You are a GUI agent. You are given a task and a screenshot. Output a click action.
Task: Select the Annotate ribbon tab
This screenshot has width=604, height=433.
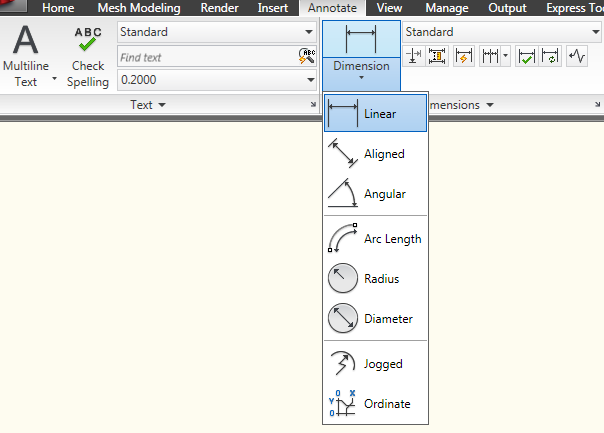332,8
